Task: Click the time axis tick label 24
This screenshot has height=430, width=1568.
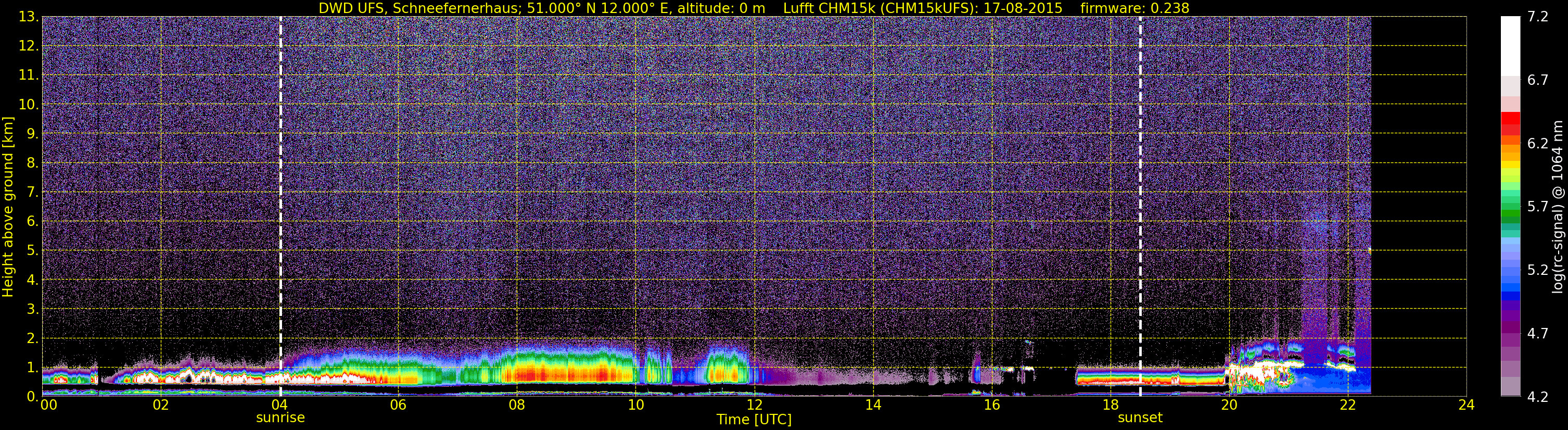Action: (1467, 405)
